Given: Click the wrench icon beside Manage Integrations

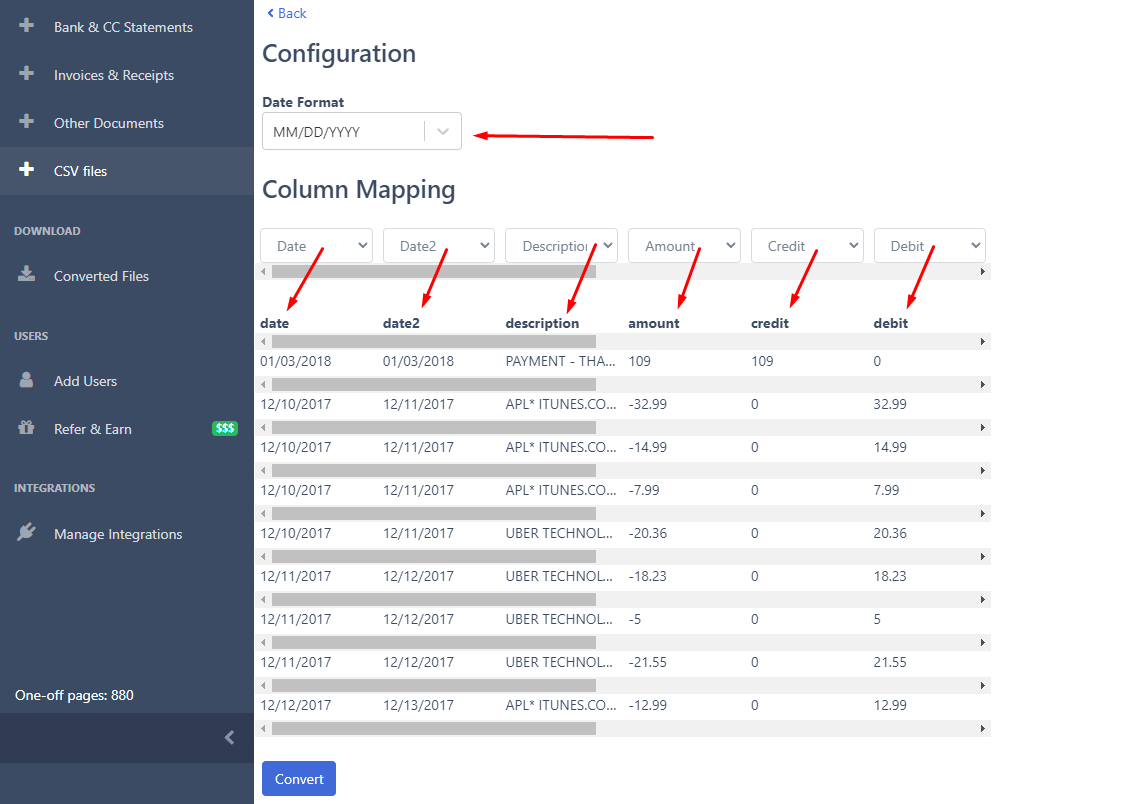Looking at the screenshot, I should (25, 533).
